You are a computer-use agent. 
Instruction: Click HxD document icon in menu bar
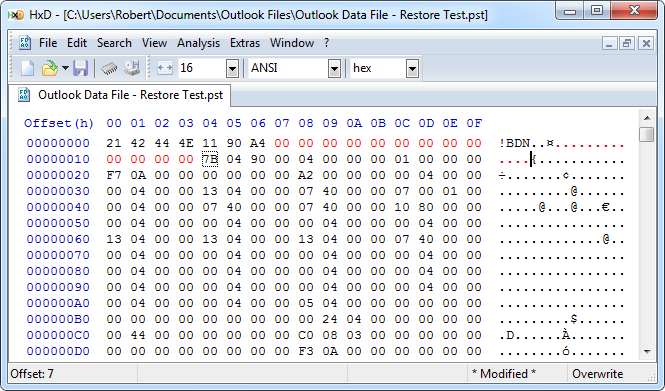click(x=25, y=43)
